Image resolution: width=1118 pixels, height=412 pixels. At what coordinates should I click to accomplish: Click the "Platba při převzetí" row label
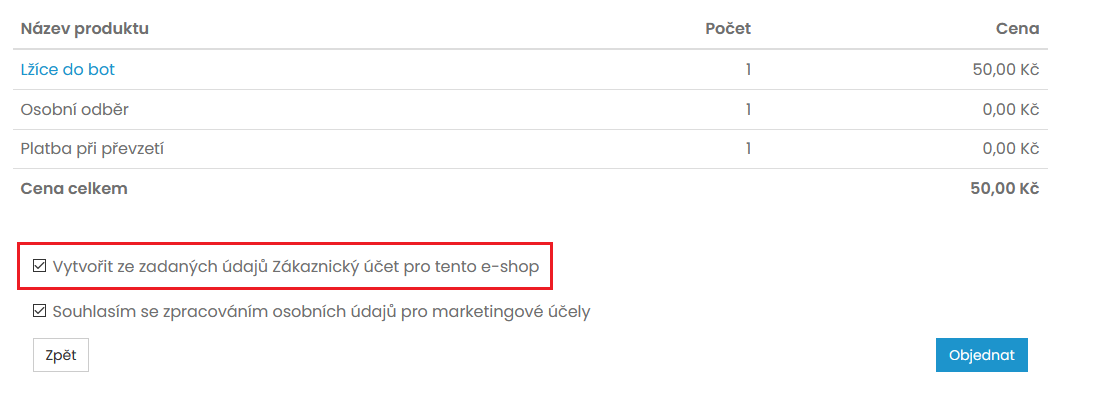pos(92,149)
